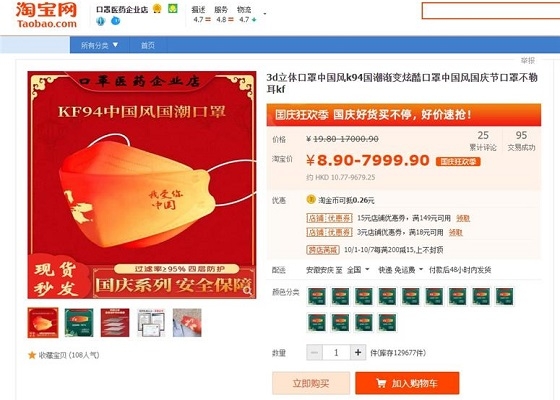Click the favorite star icon 收藏宝贝

click(32, 355)
